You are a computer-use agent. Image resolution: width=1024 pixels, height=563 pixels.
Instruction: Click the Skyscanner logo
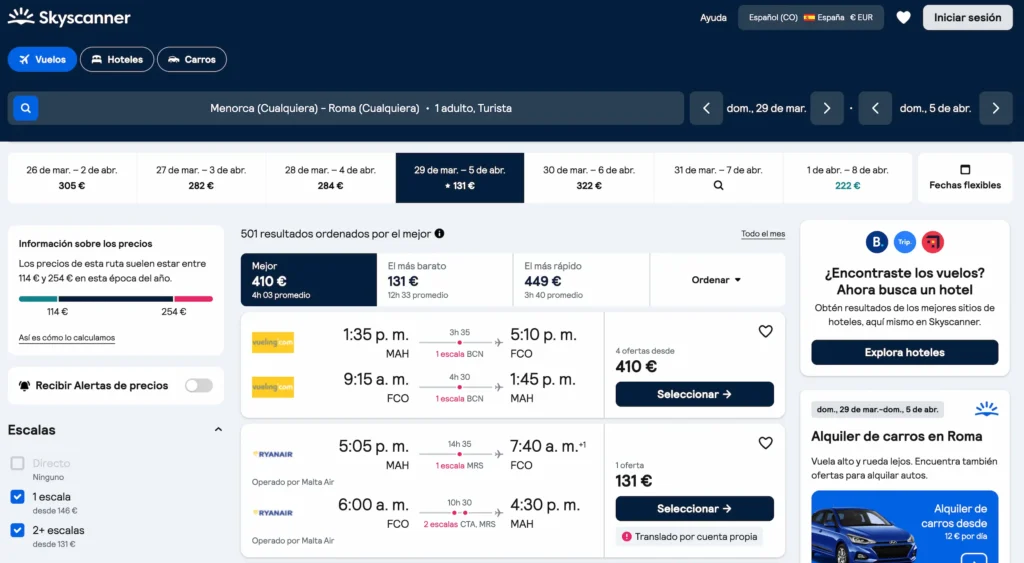pos(69,17)
